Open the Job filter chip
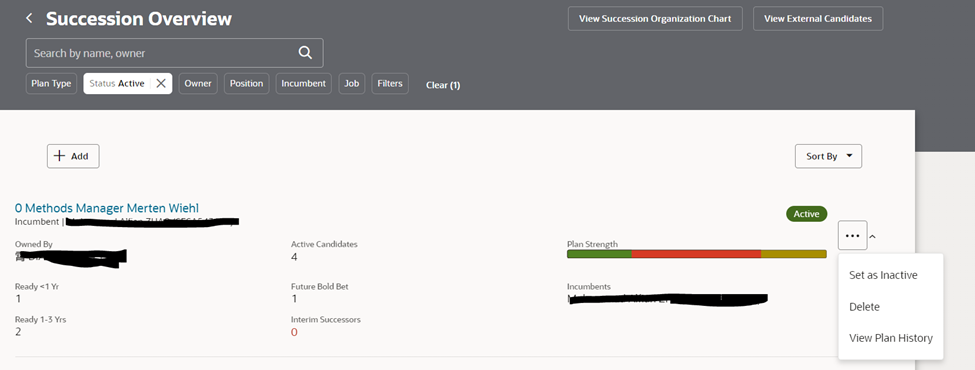 pyautogui.click(x=352, y=83)
